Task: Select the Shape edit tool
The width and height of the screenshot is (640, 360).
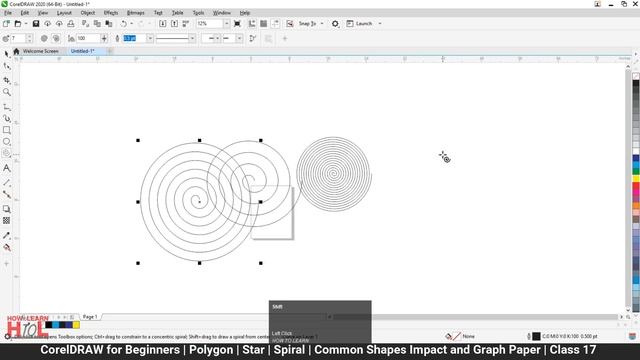Action: 7,67
